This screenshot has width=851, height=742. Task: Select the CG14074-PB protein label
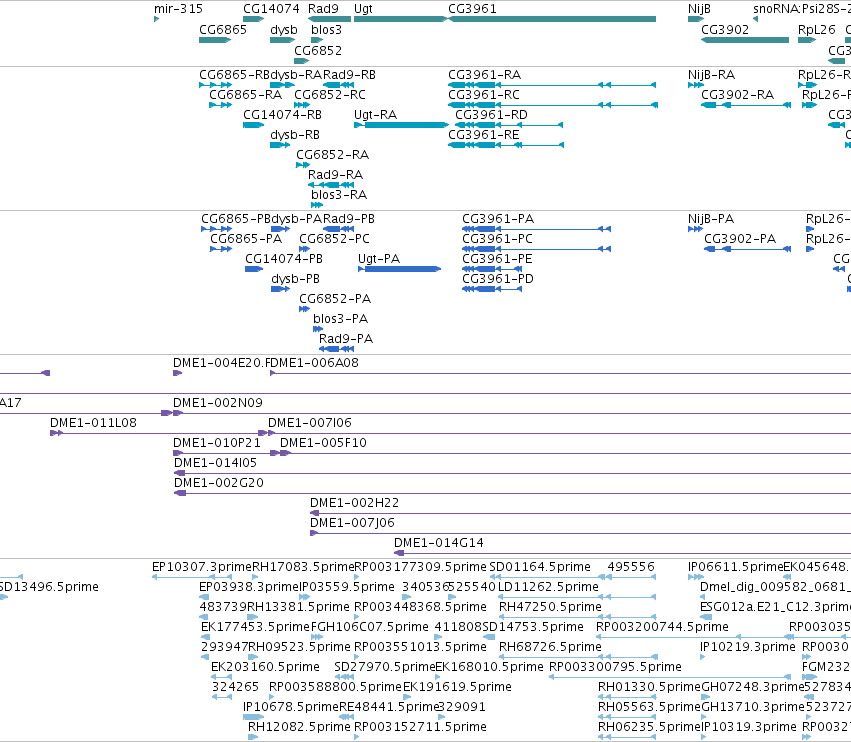tap(284, 259)
